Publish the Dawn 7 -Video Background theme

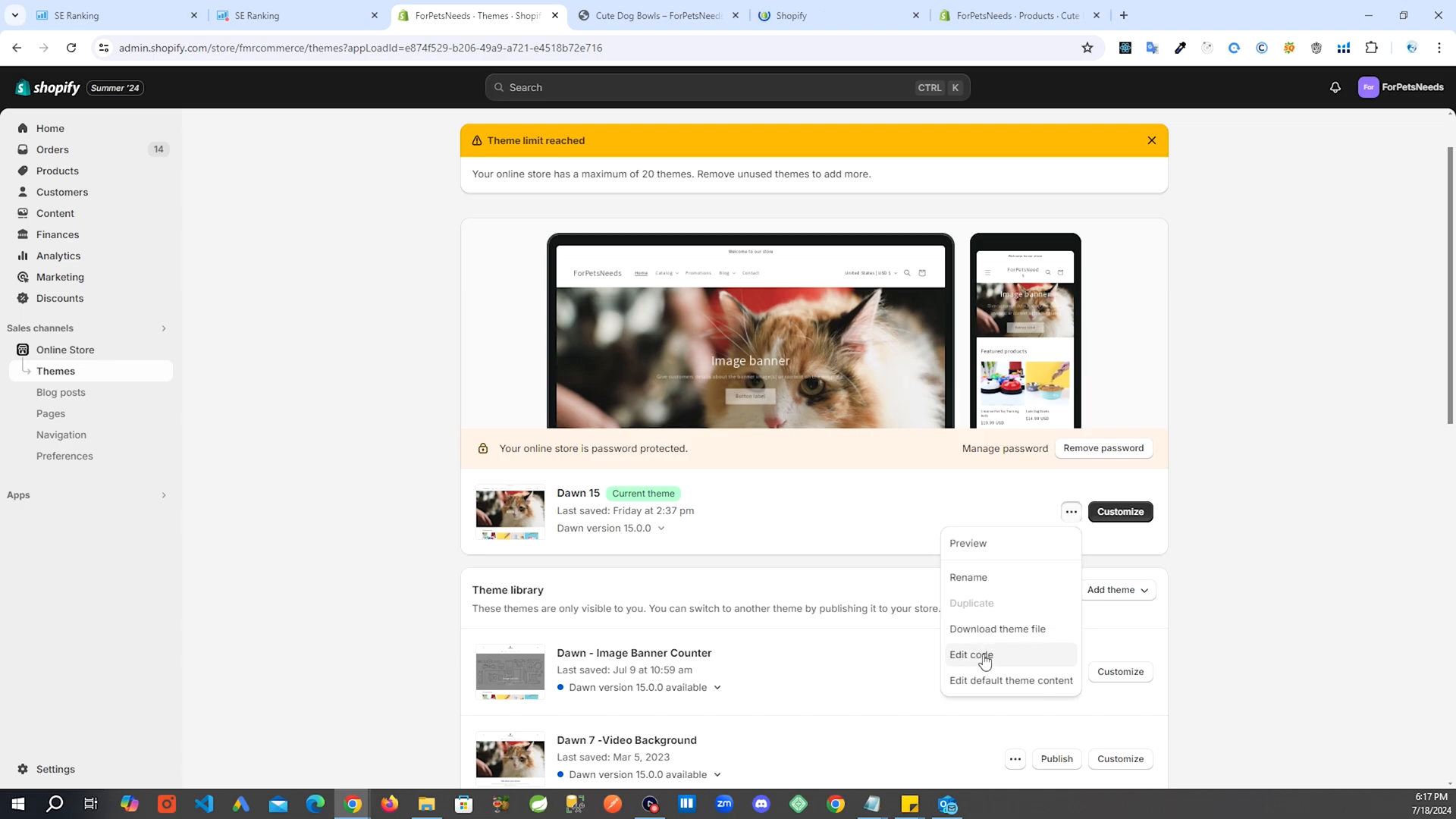coord(1056,759)
